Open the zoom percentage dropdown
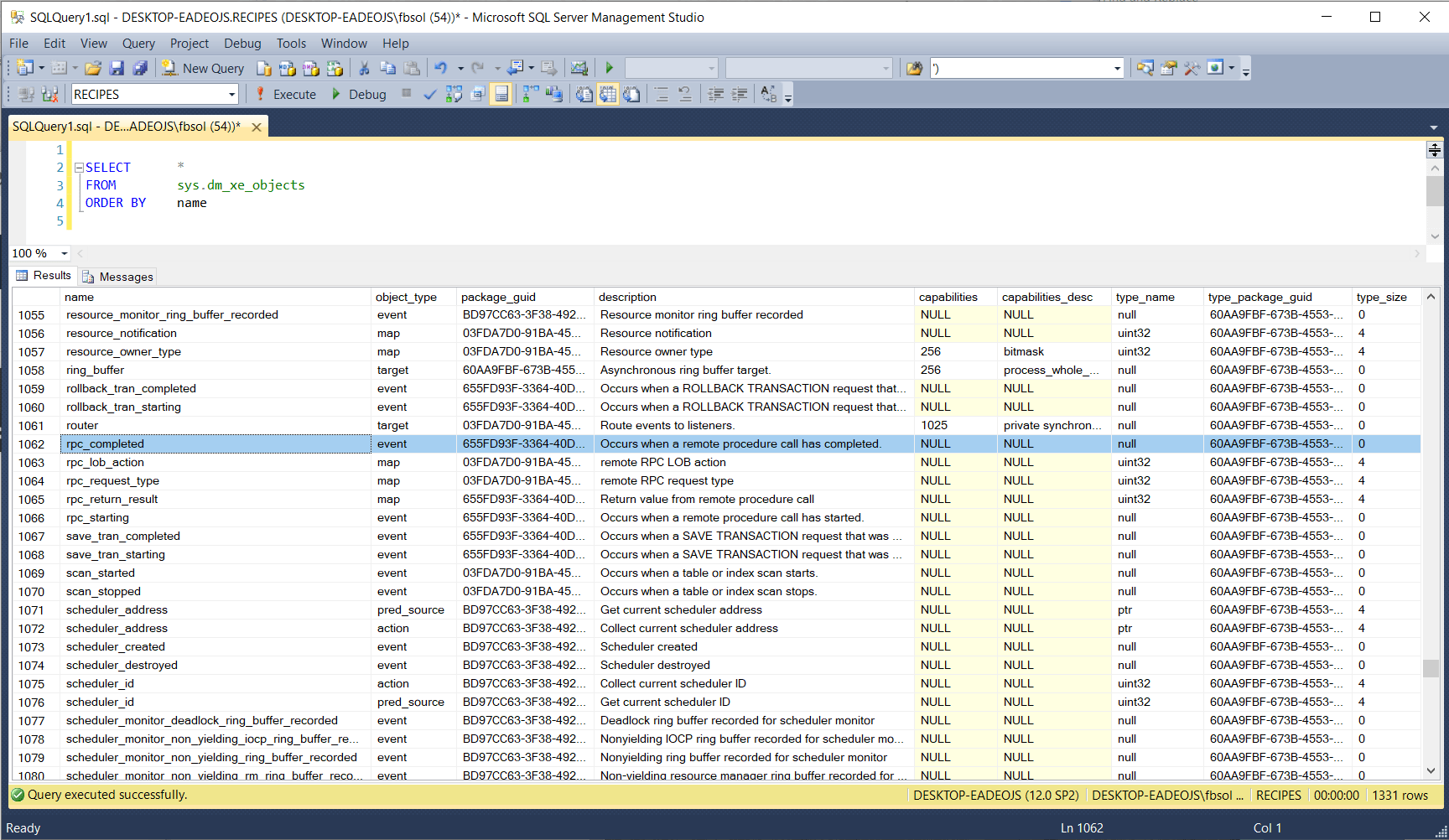 [64, 253]
